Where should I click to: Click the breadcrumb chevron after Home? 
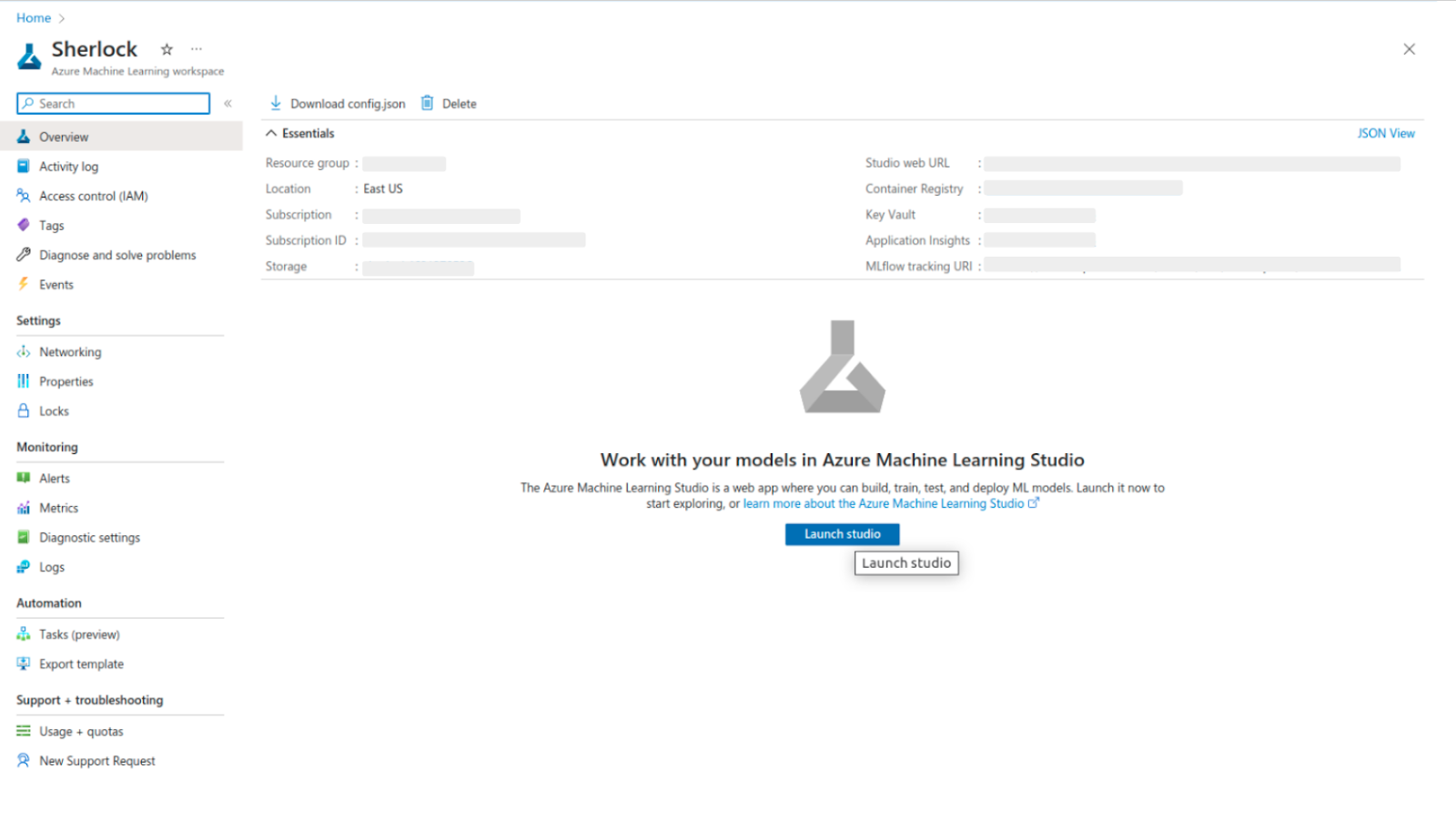click(x=62, y=18)
